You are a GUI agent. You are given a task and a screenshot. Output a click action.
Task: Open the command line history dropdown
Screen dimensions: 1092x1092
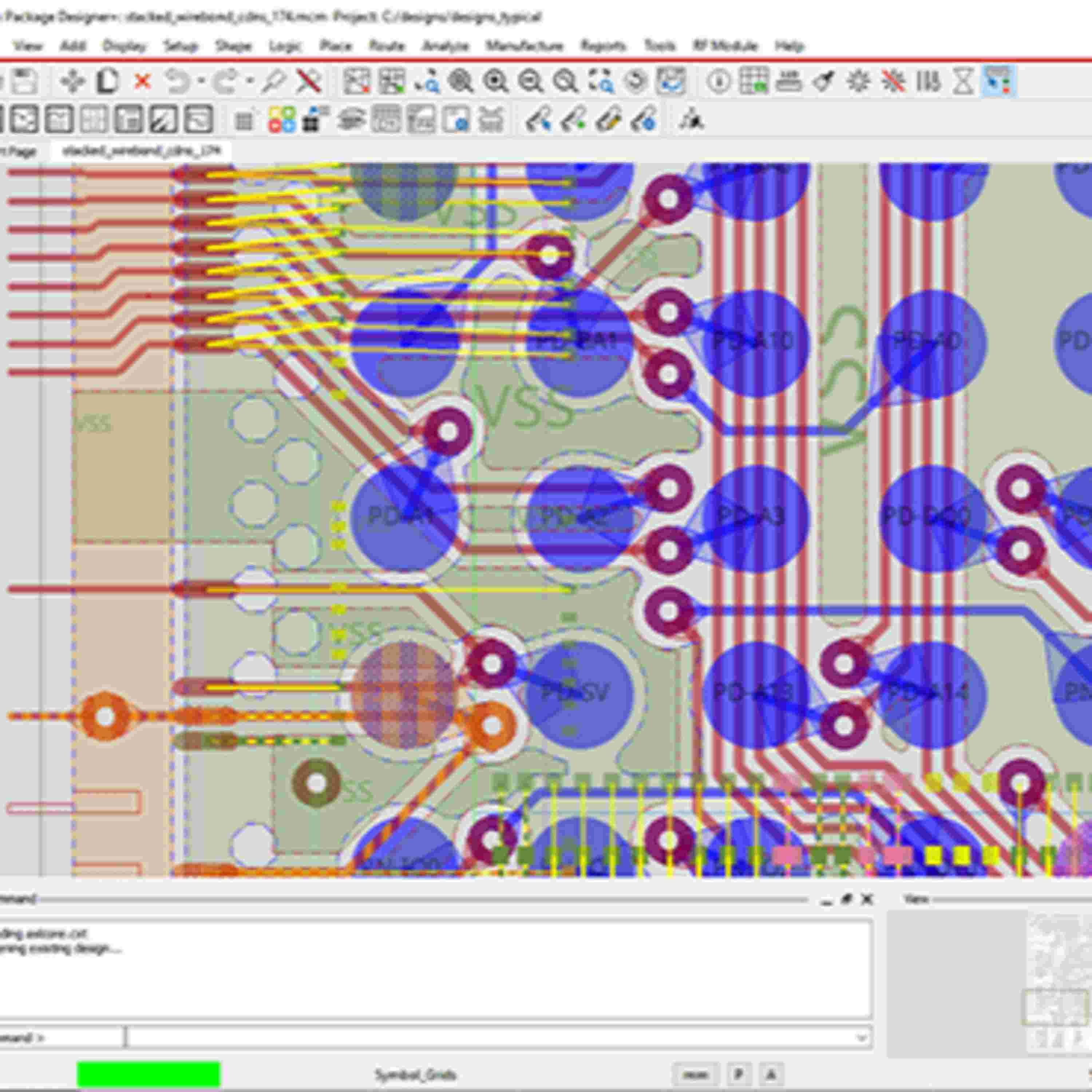pos(861,1038)
